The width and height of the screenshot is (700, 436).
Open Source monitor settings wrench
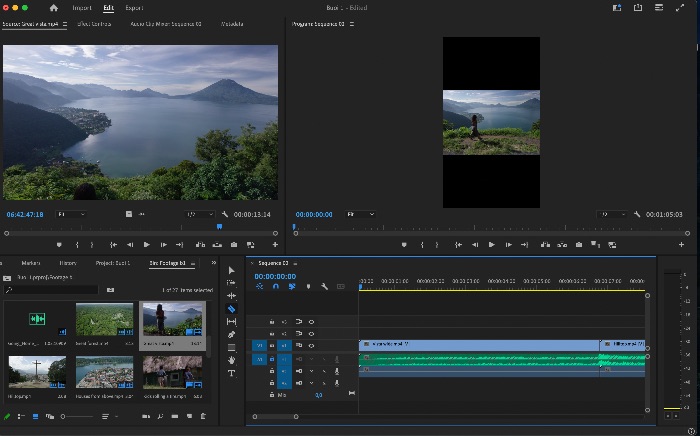click(x=225, y=214)
